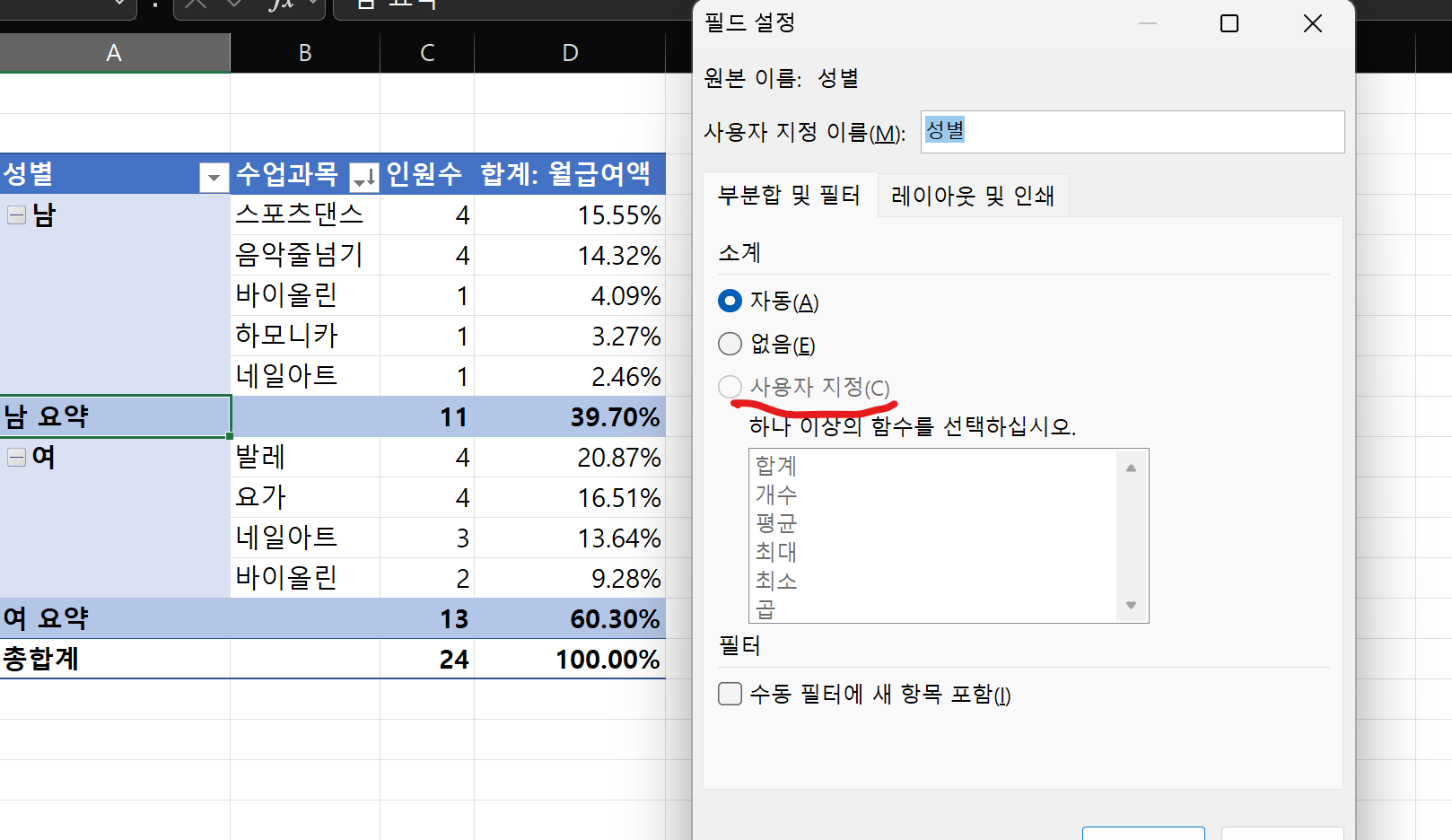Screen dimensions: 1452x840
Task: Switch to the 부분합 및 필터 tab
Action: point(789,196)
